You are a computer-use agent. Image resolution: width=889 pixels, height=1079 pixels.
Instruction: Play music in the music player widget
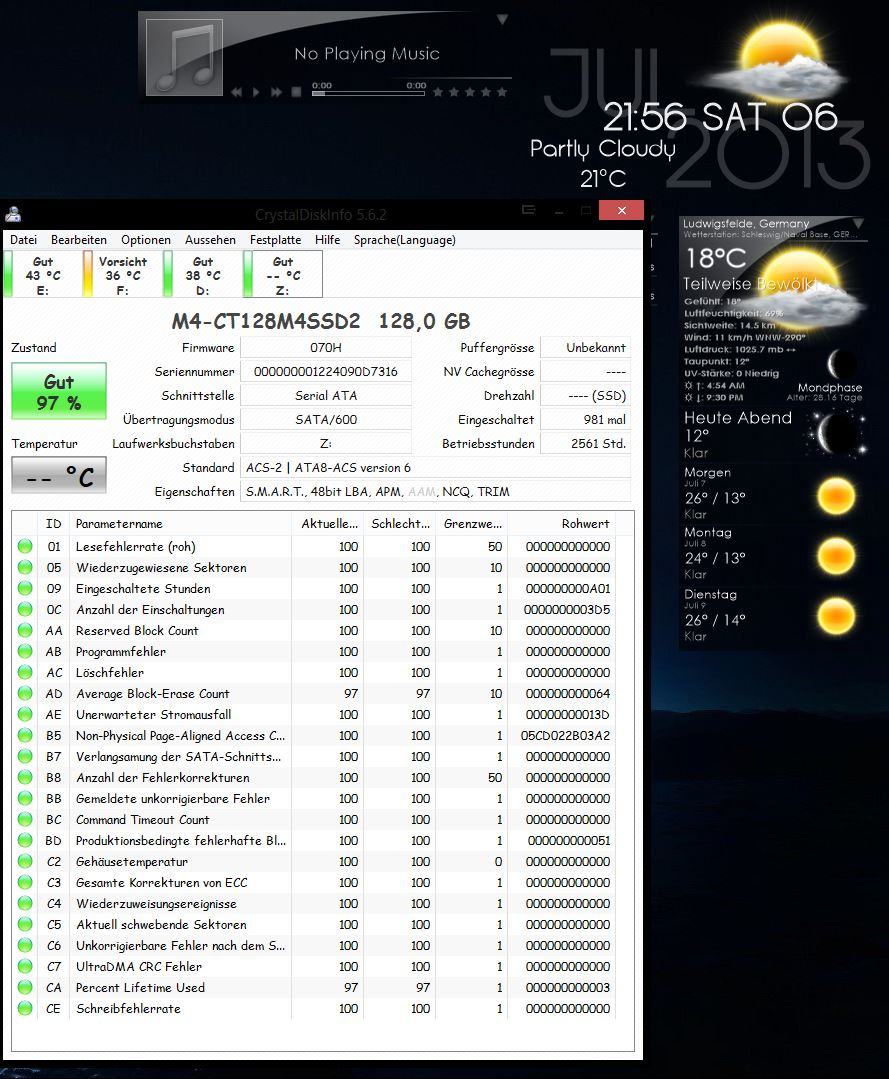[x=256, y=92]
